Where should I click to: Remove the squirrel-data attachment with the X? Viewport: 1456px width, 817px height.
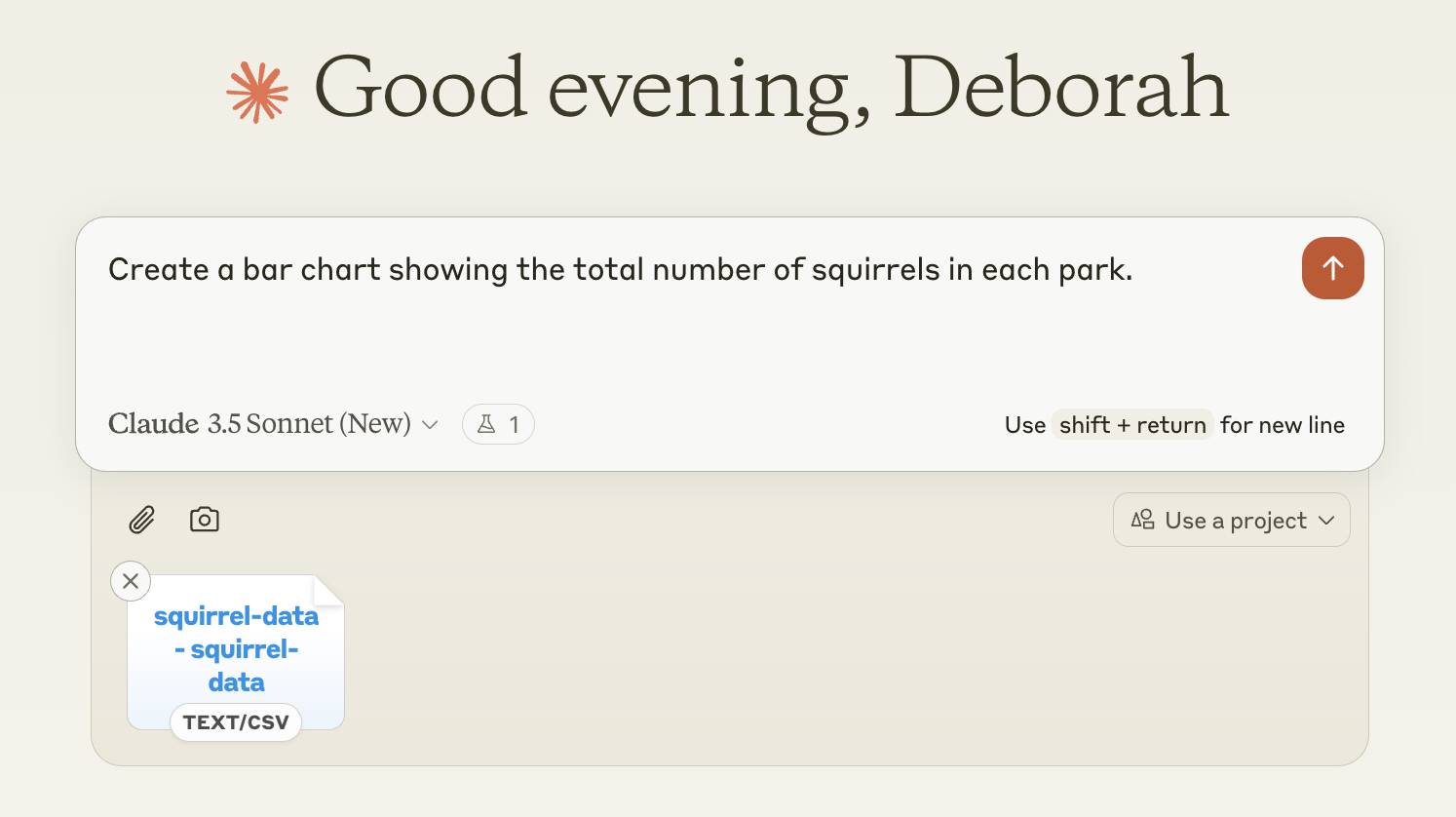coord(131,581)
